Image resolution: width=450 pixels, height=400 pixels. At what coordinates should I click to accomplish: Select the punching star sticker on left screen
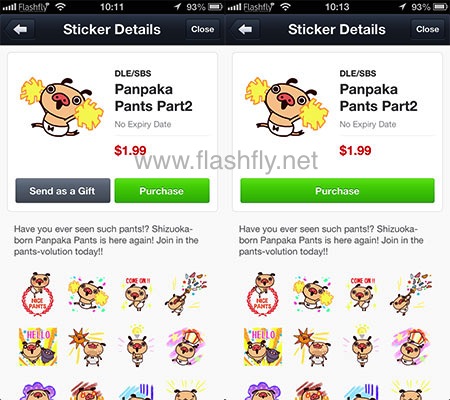[87, 347]
